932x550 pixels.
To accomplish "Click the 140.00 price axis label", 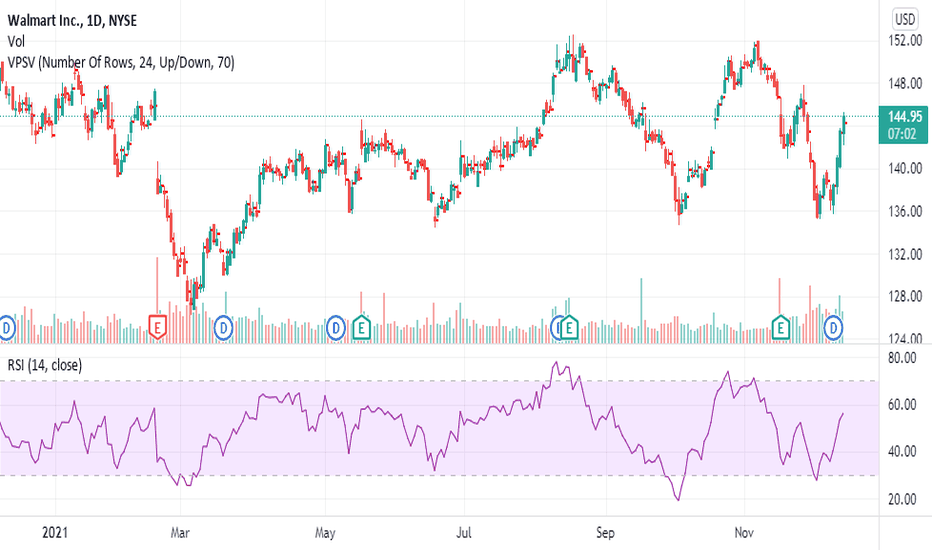I will coord(905,169).
